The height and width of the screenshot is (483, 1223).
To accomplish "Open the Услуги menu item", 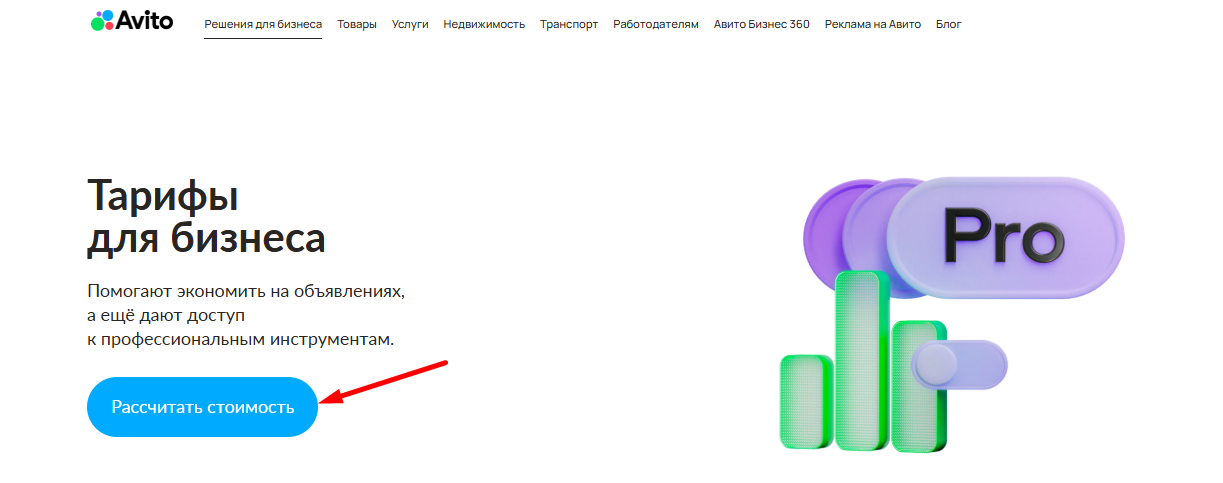I will pyautogui.click(x=410, y=24).
